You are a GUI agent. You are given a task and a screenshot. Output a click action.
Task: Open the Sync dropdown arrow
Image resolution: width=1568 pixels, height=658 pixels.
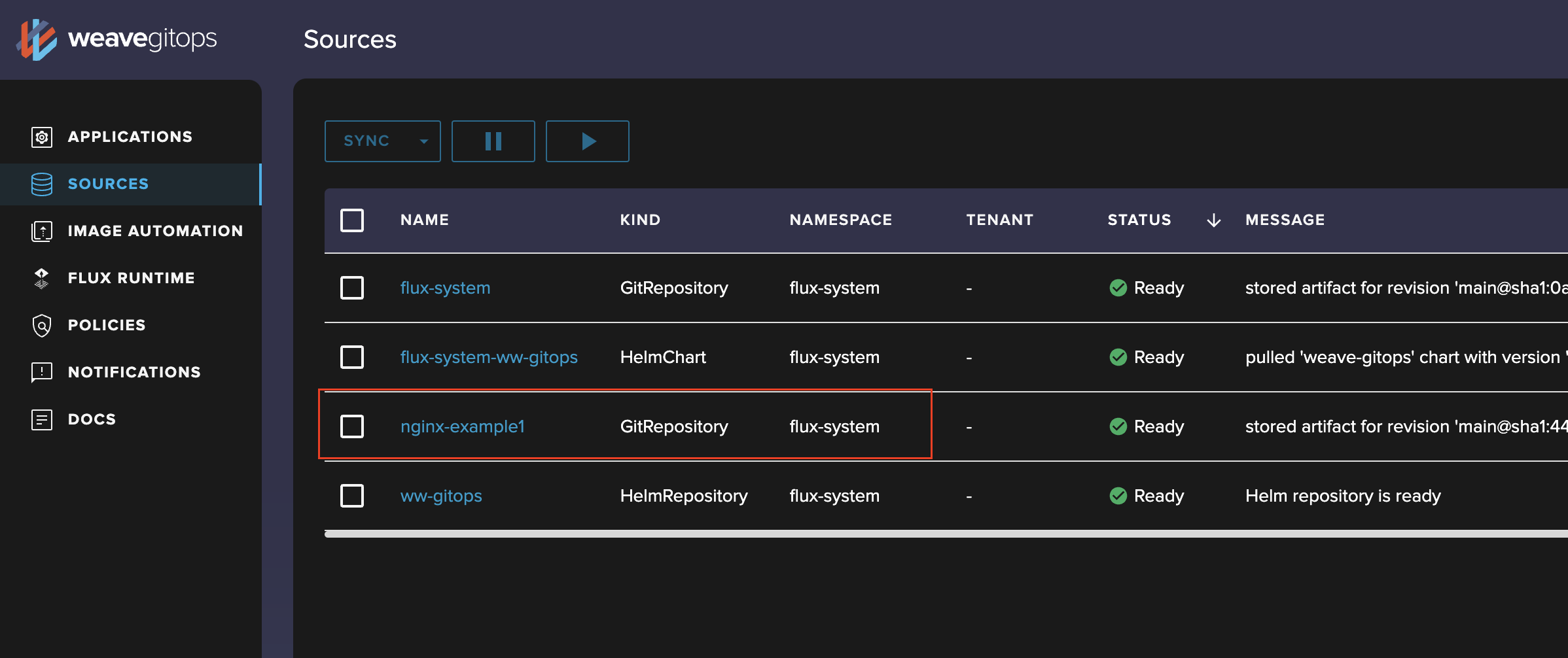[x=424, y=141]
